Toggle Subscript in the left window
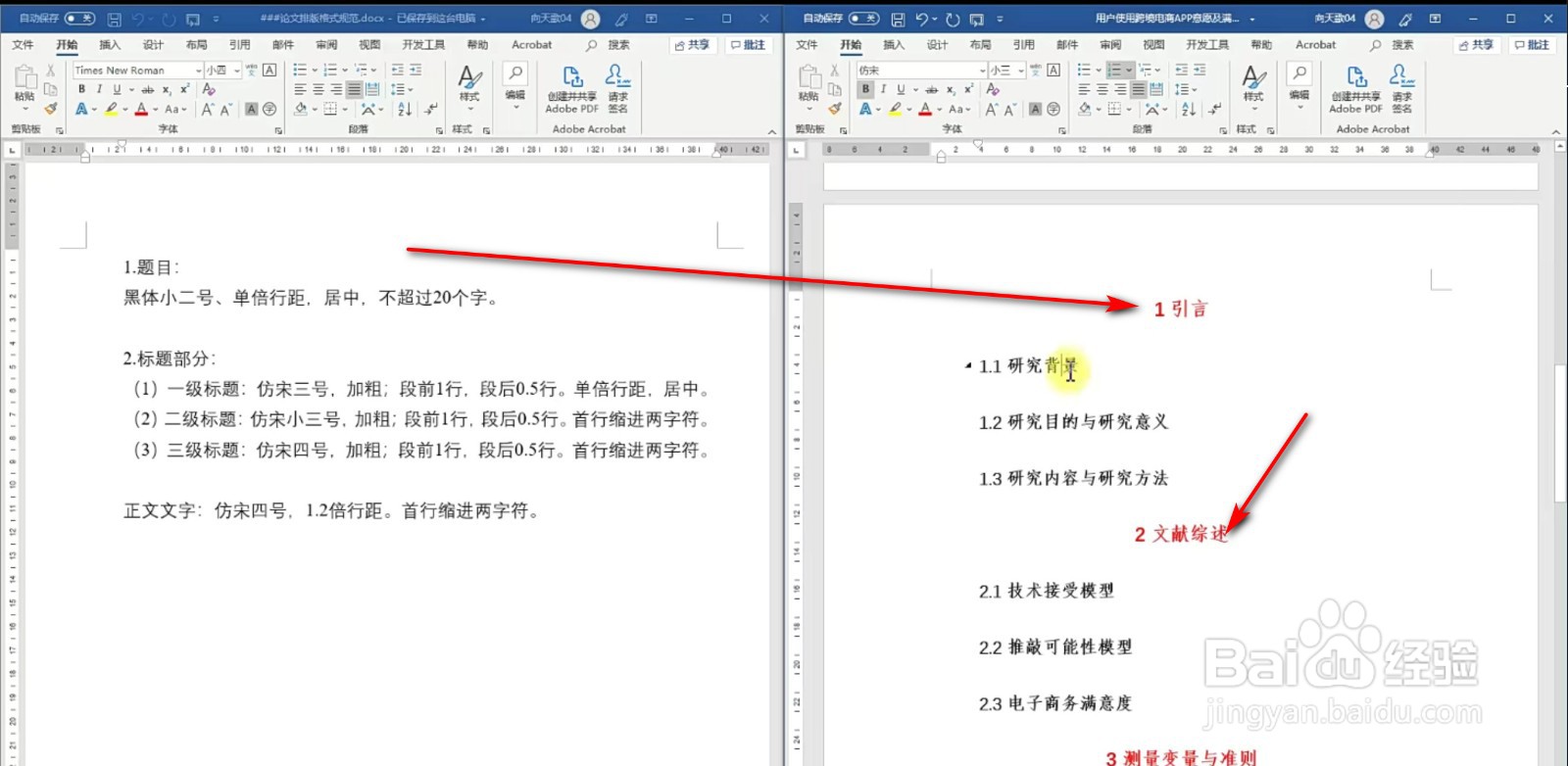The image size is (1568, 766). (x=167, y=89)
